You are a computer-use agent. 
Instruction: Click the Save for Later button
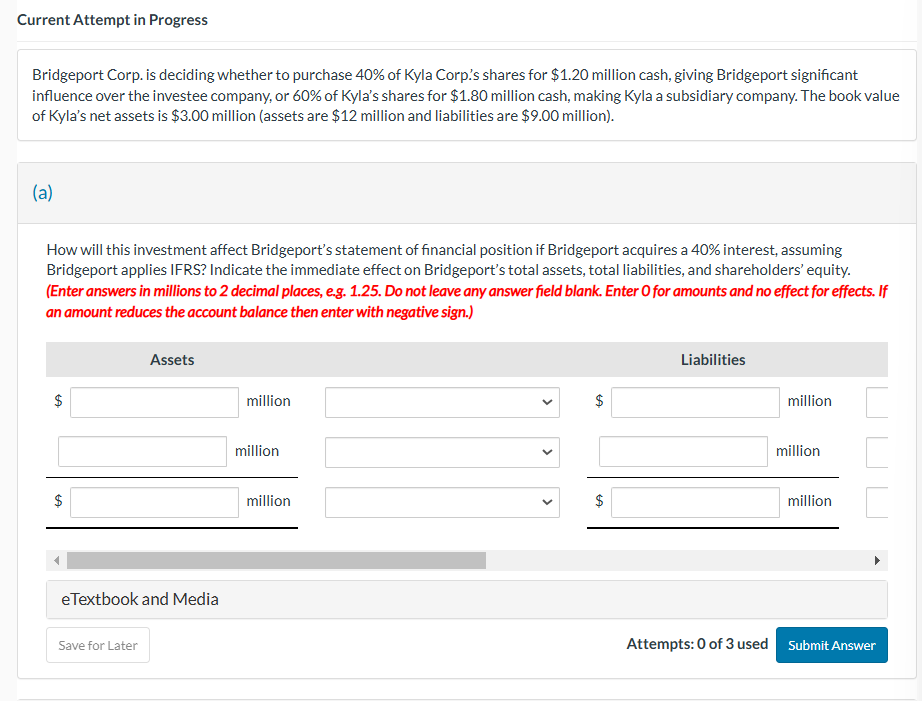click(97, 645)
